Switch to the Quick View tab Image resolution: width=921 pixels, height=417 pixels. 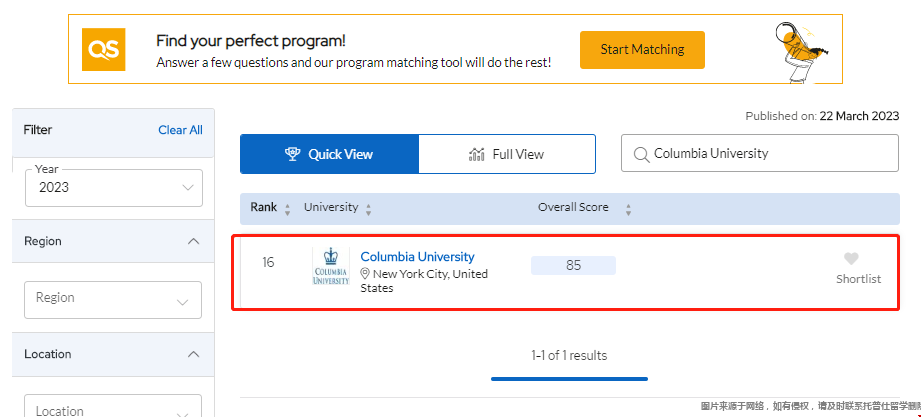click(x=330, y=154)
